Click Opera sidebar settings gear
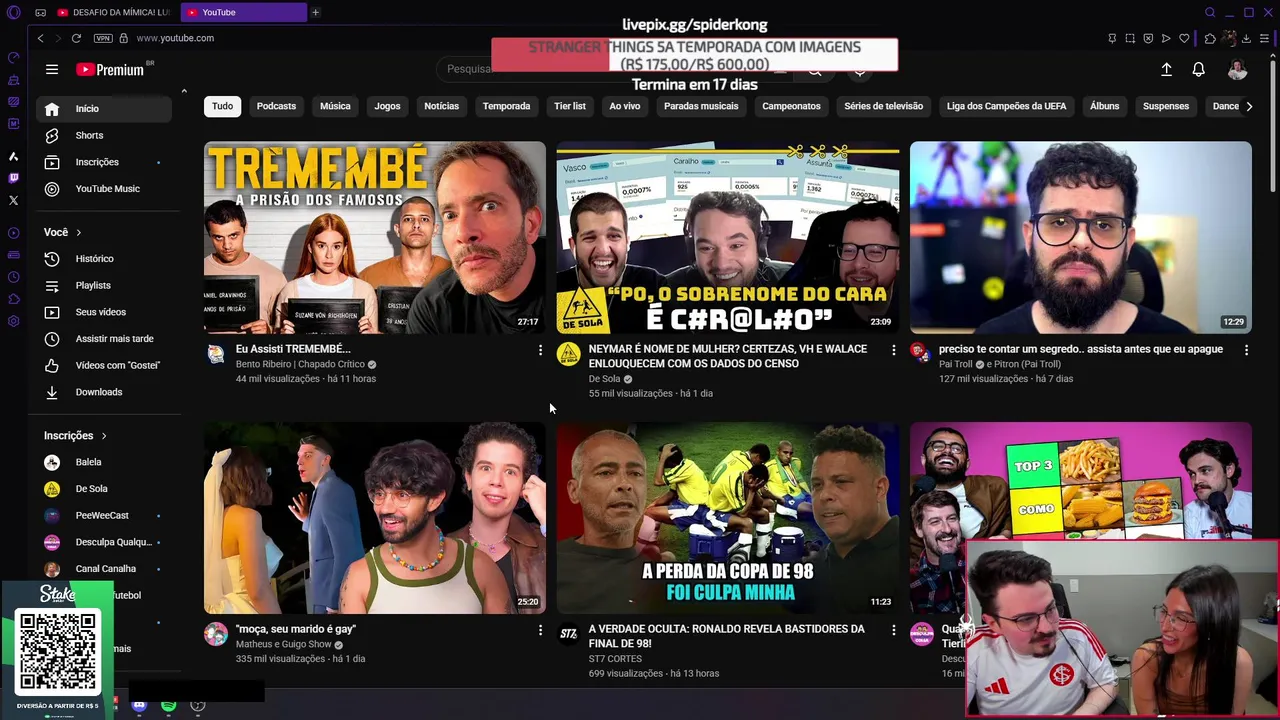Image resolution: width=1280 pixels, height=720 pixels. (13, 321)
